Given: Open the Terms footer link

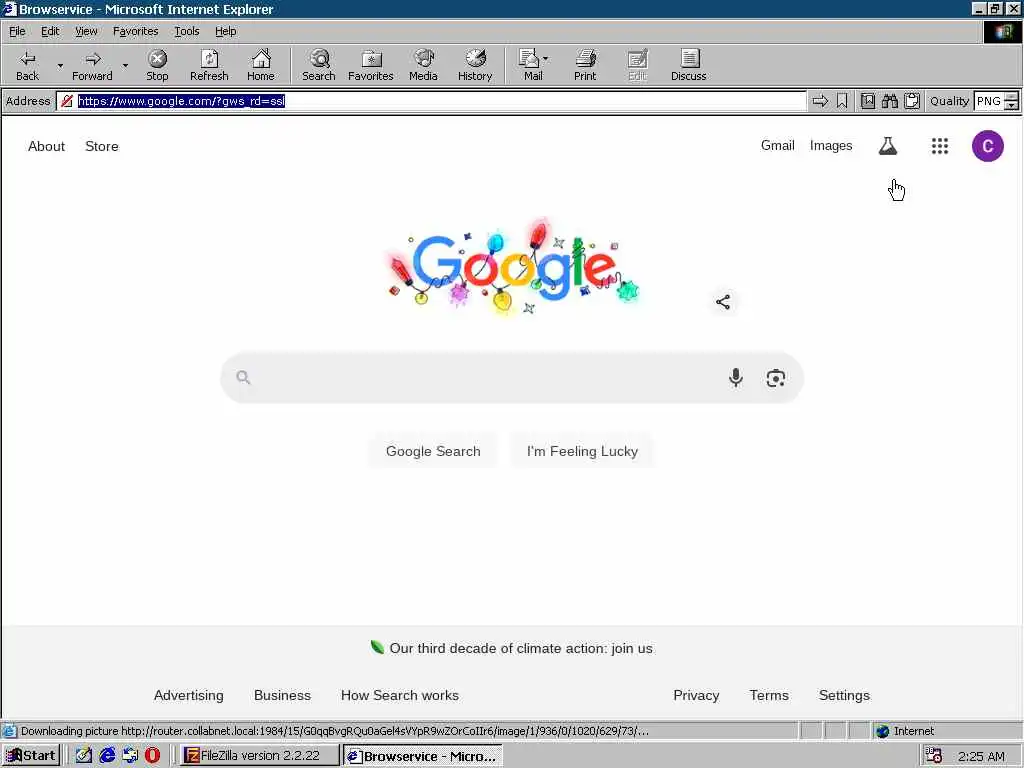Looking at the screenshot, I should (769, 696).
